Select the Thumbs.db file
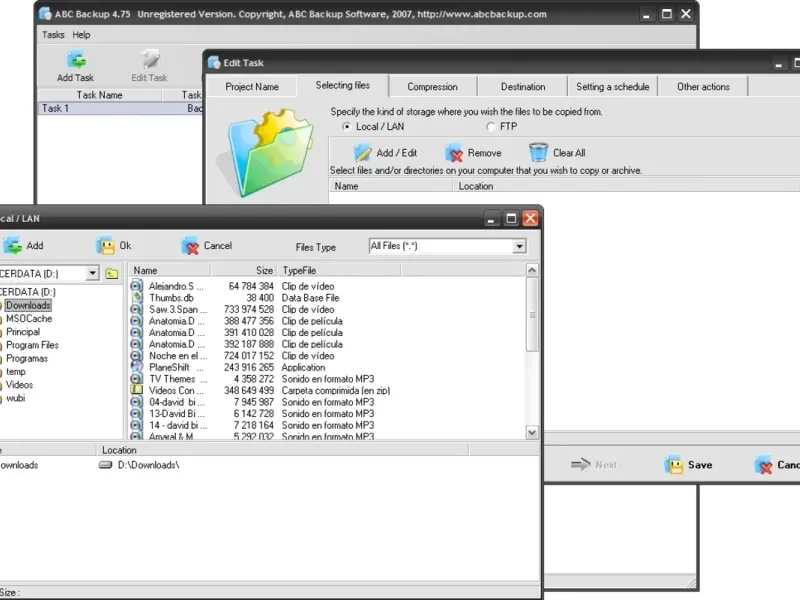Screen dimensions: 800x600 [171, 297]
